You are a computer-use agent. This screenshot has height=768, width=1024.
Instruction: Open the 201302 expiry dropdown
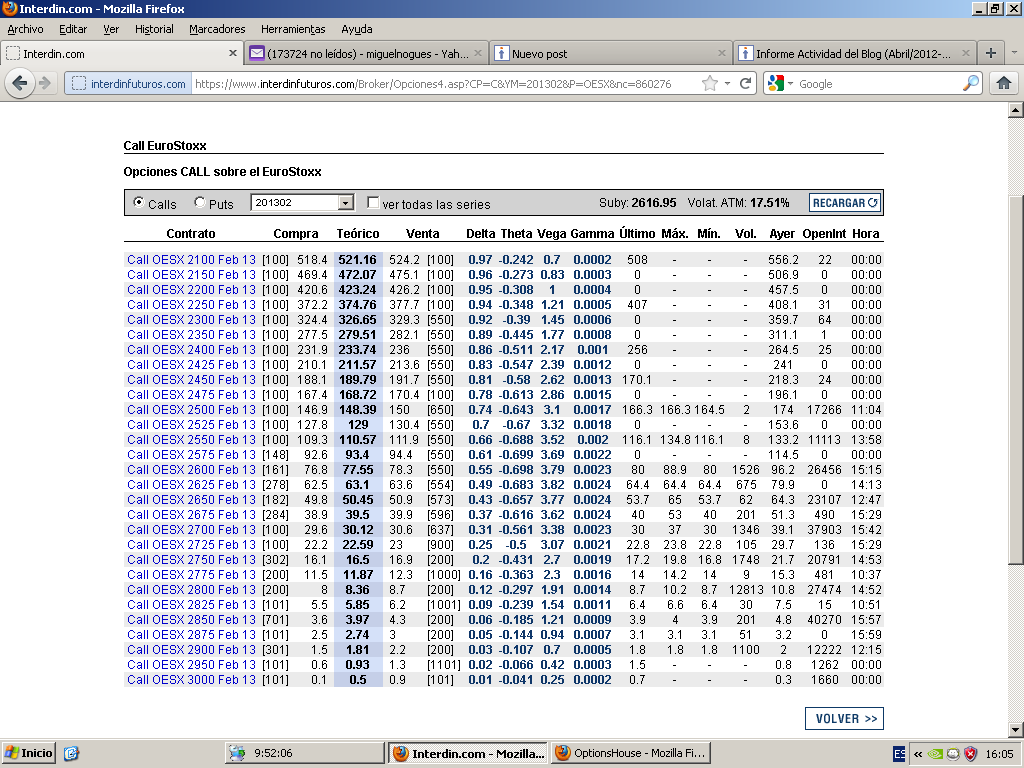pos(346,203)
